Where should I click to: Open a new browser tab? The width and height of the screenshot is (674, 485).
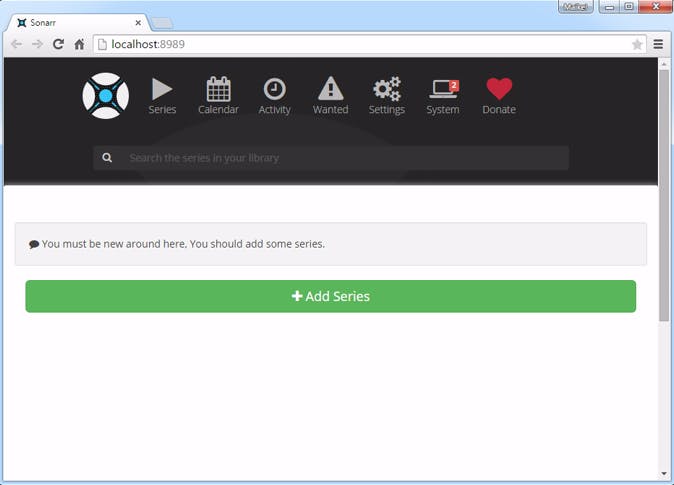[162, 23]
